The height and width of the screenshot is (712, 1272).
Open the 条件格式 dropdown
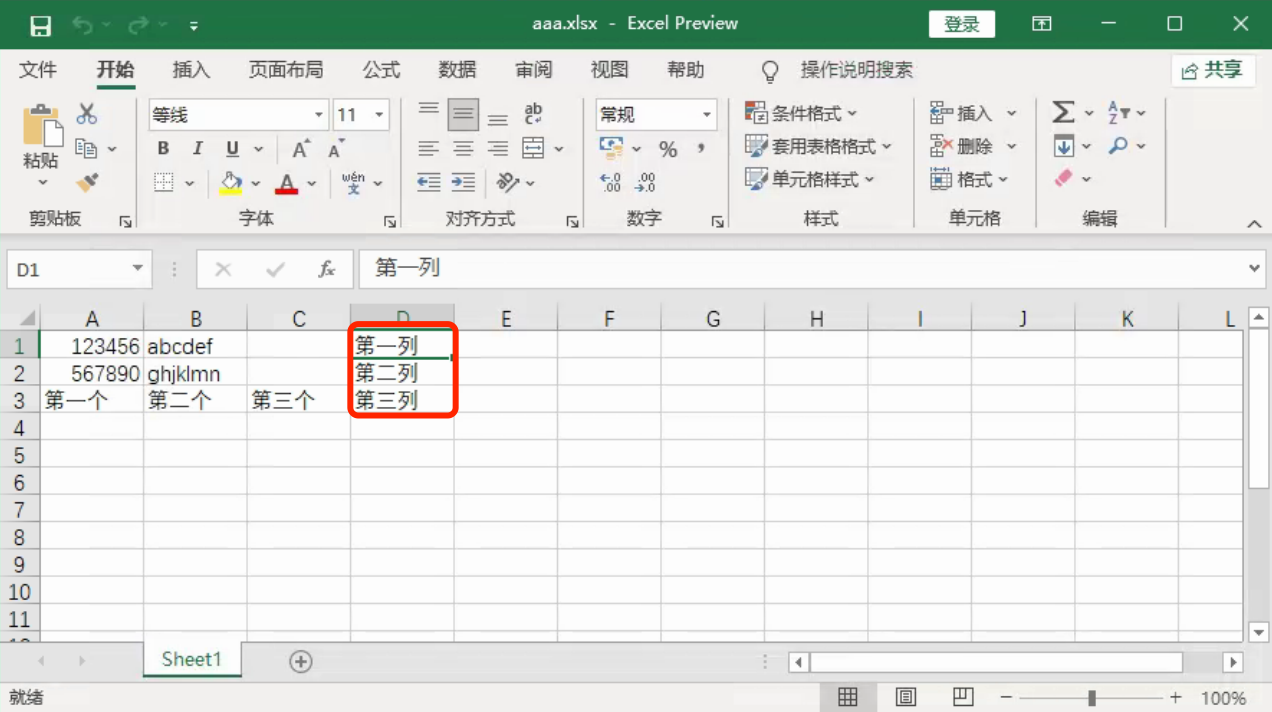pos(802,114)
